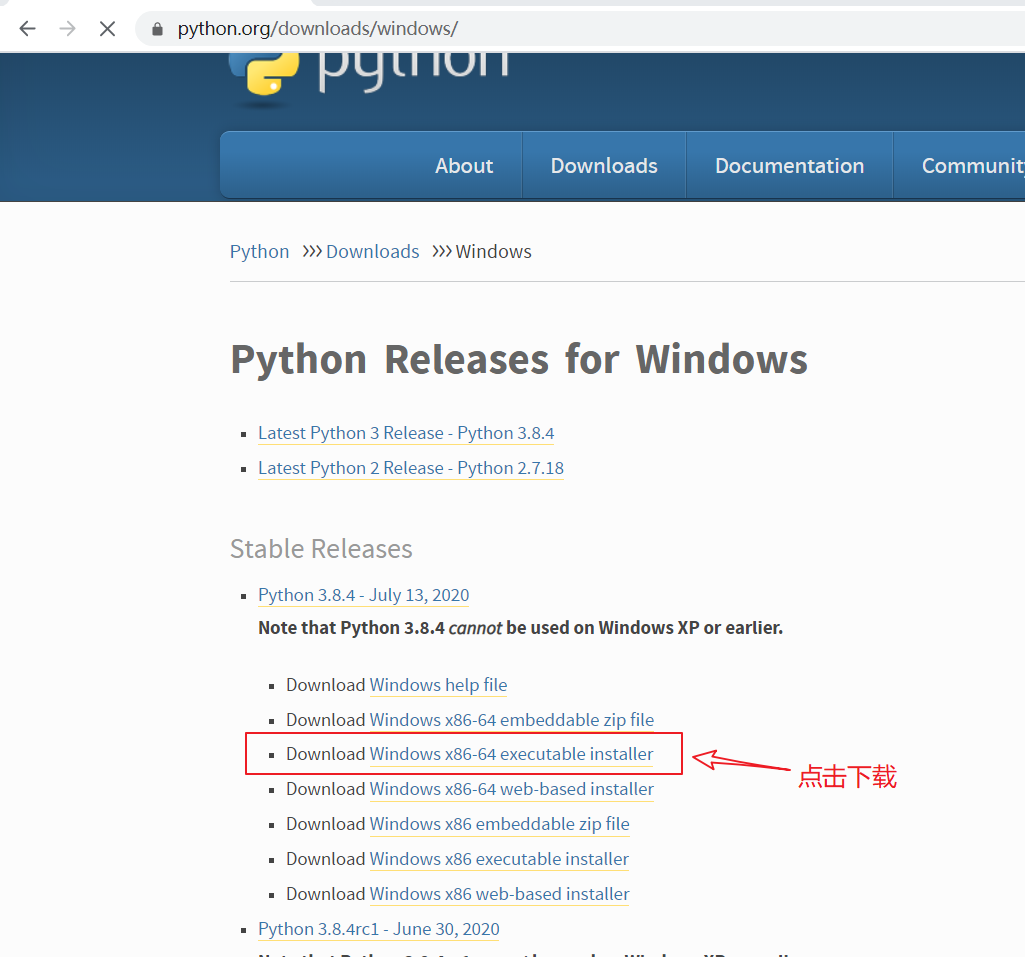Go back with the browser back arrow

tap(27, 29)
